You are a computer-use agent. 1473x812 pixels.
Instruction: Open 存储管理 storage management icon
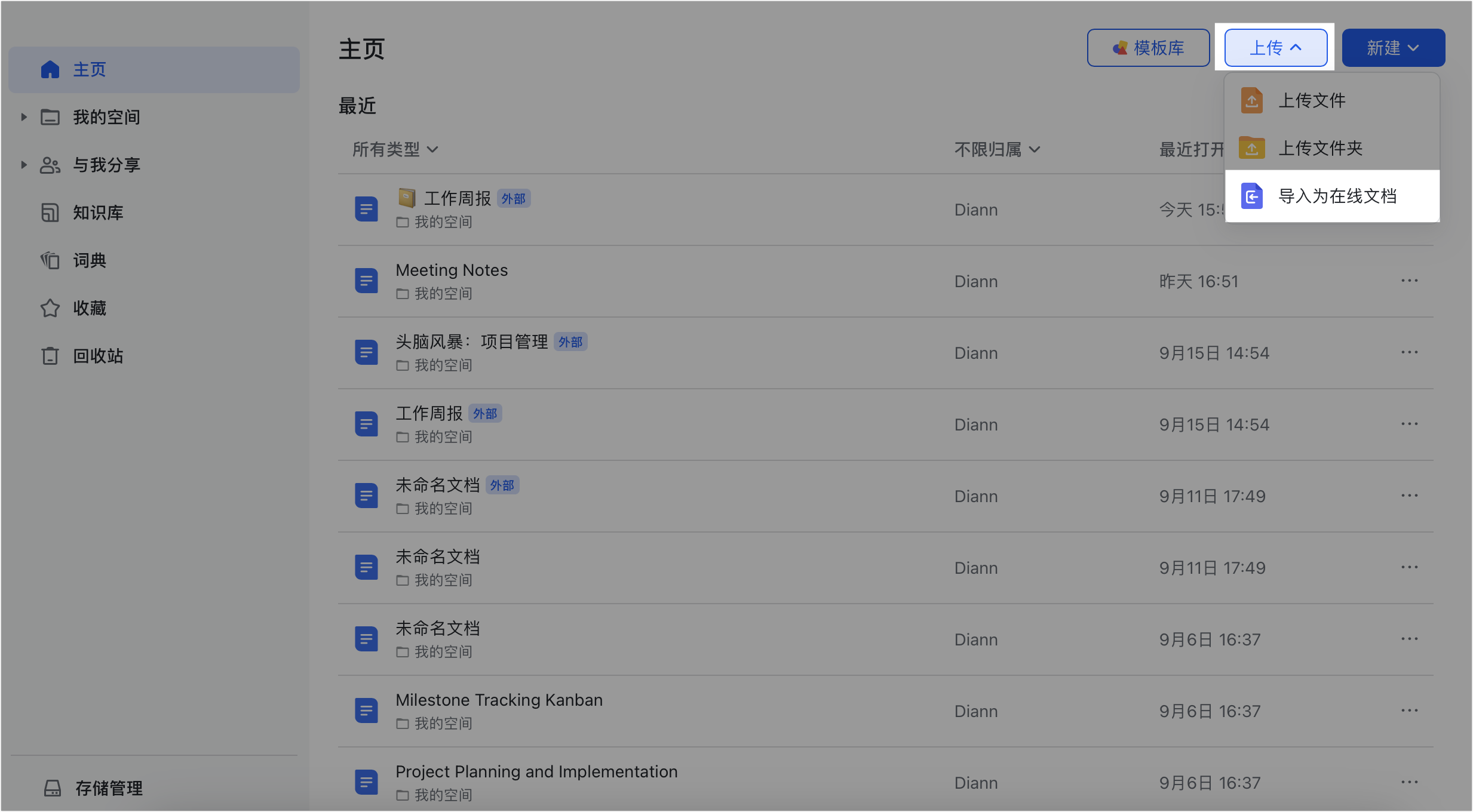53,788
